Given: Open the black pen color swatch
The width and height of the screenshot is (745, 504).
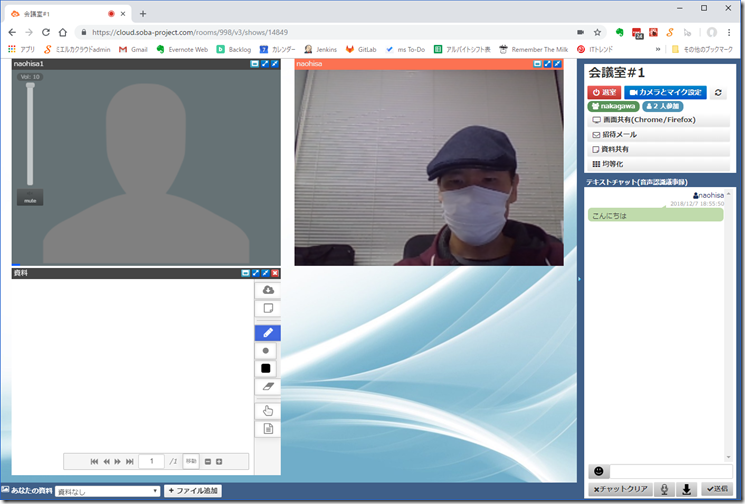Looking at the screenshot, I should click(x=267, y=368).
